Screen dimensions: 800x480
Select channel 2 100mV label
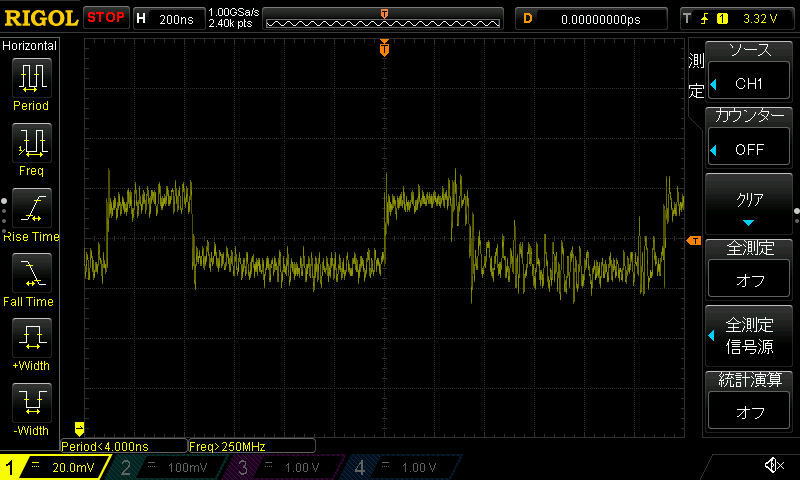click(x=187, y=467)
